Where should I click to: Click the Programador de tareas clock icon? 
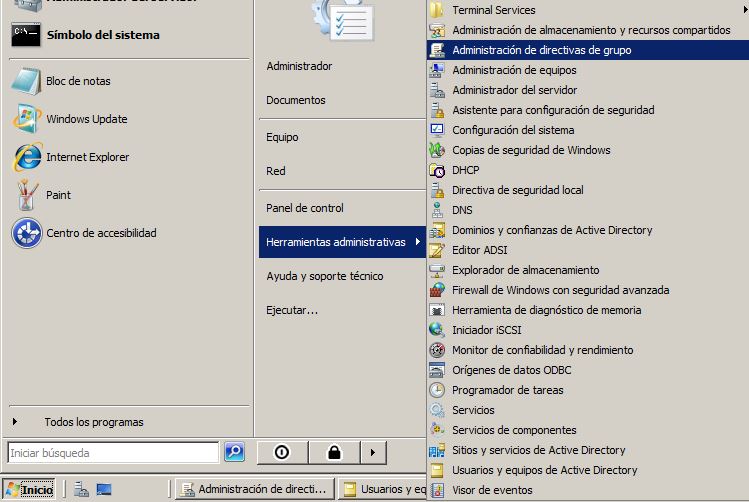pyautogui.click(x=437, y=390)
